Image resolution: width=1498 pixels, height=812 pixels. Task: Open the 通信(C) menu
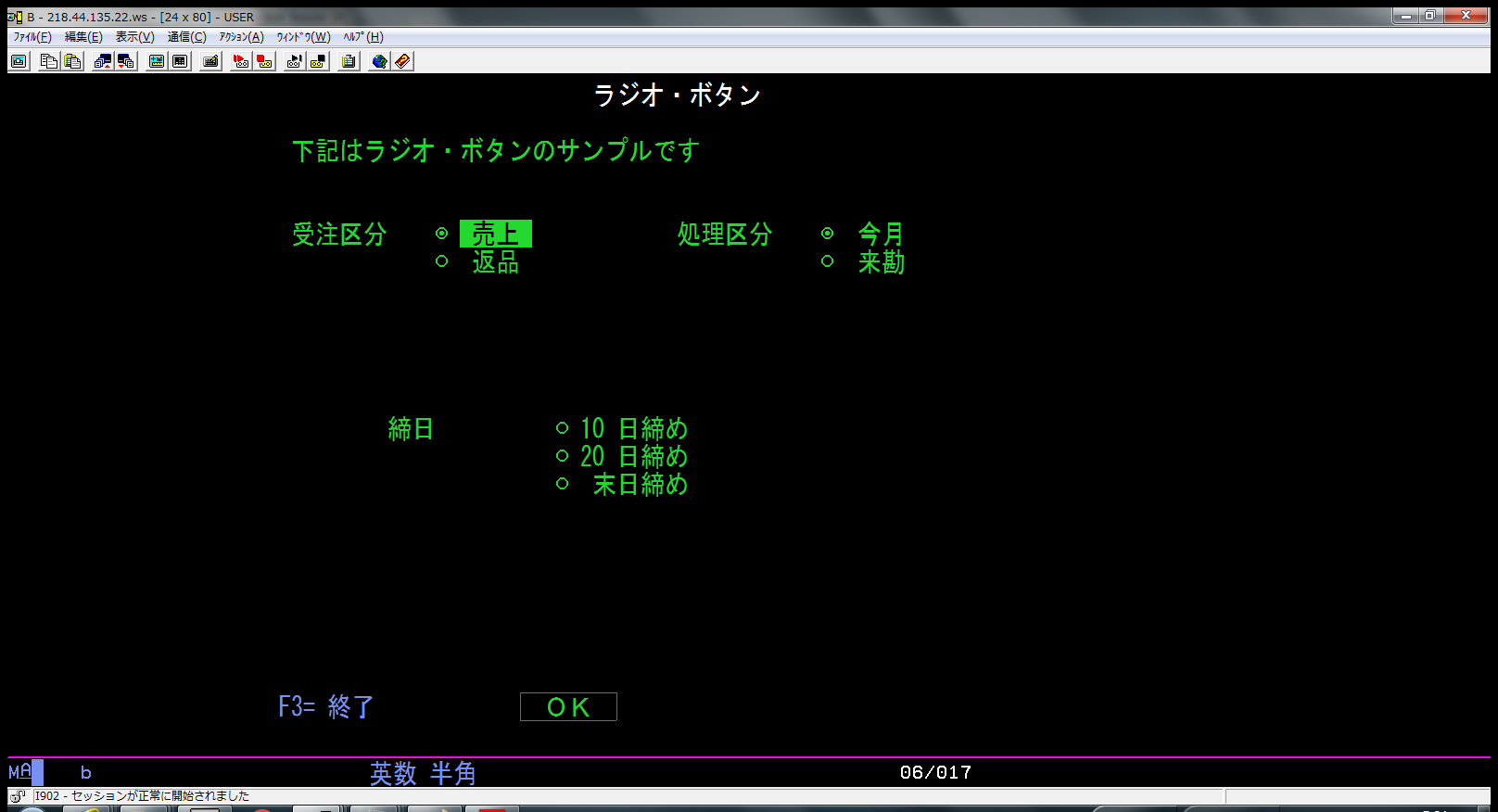point(186,37)
